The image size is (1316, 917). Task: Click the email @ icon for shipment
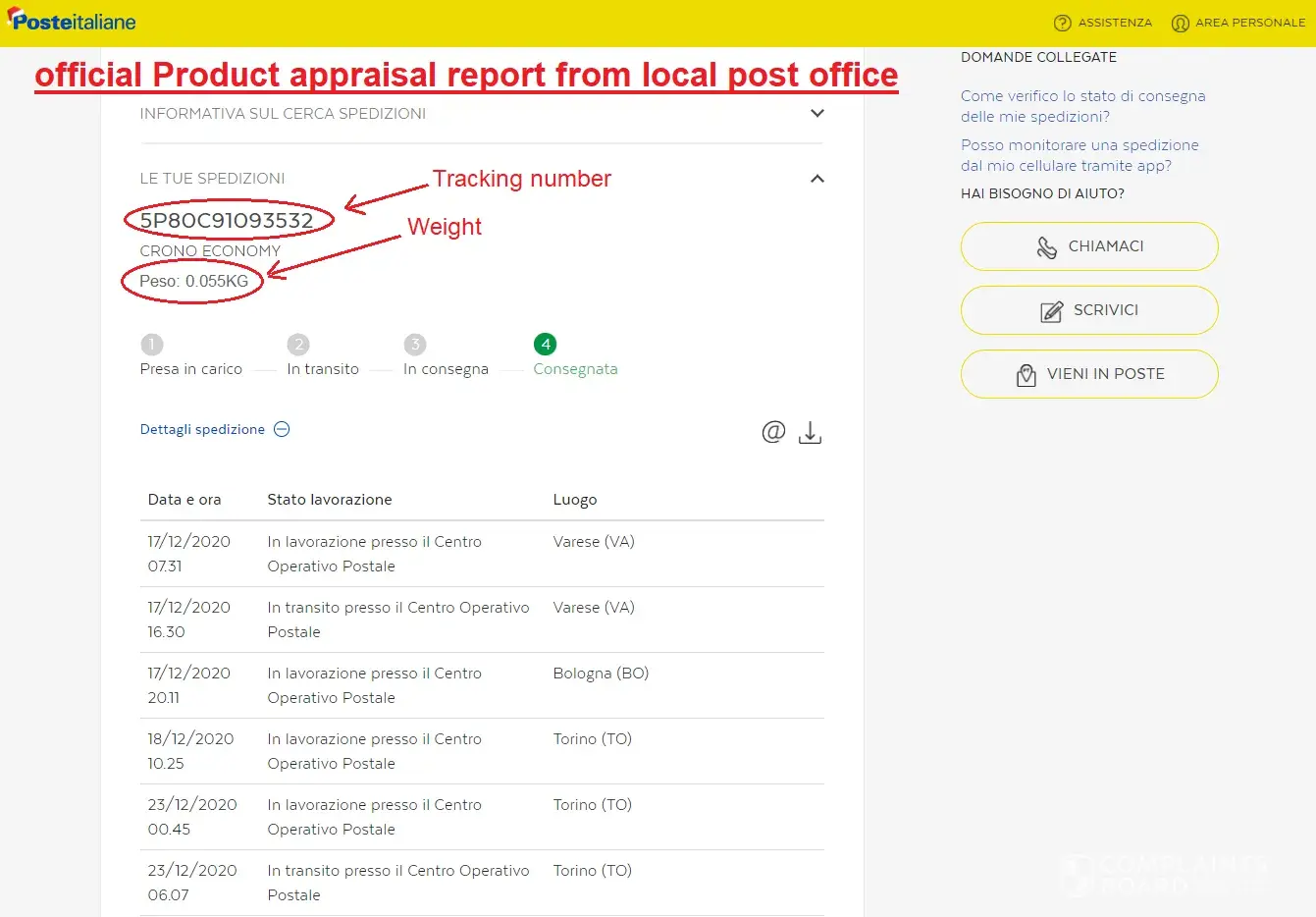click(773, 432)
